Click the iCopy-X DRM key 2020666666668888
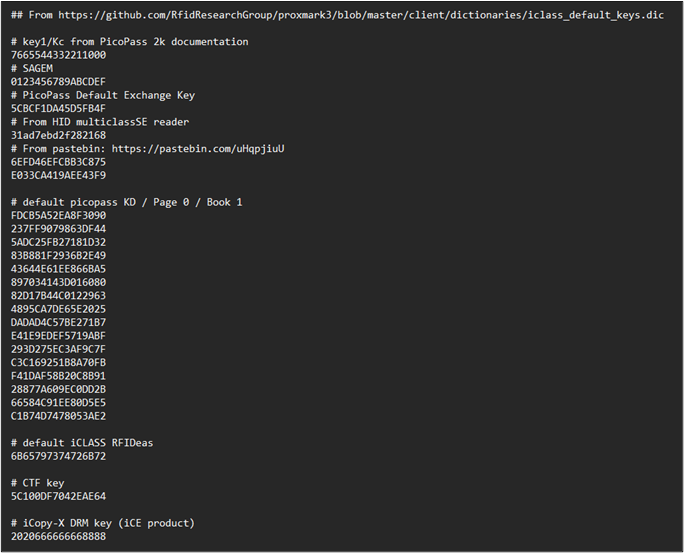Image resolution: width=684 pixels, height=553 pixels. [x=58, y=536]
